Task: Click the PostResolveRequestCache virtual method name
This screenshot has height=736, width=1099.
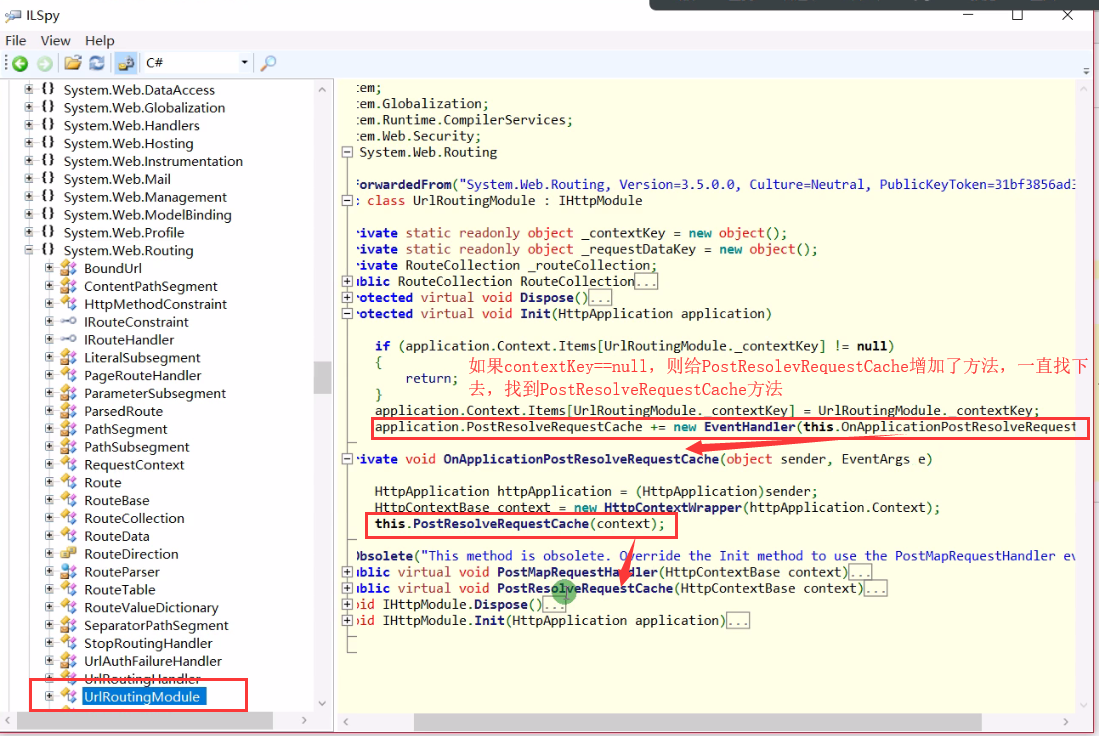Action: click(585, 588)
